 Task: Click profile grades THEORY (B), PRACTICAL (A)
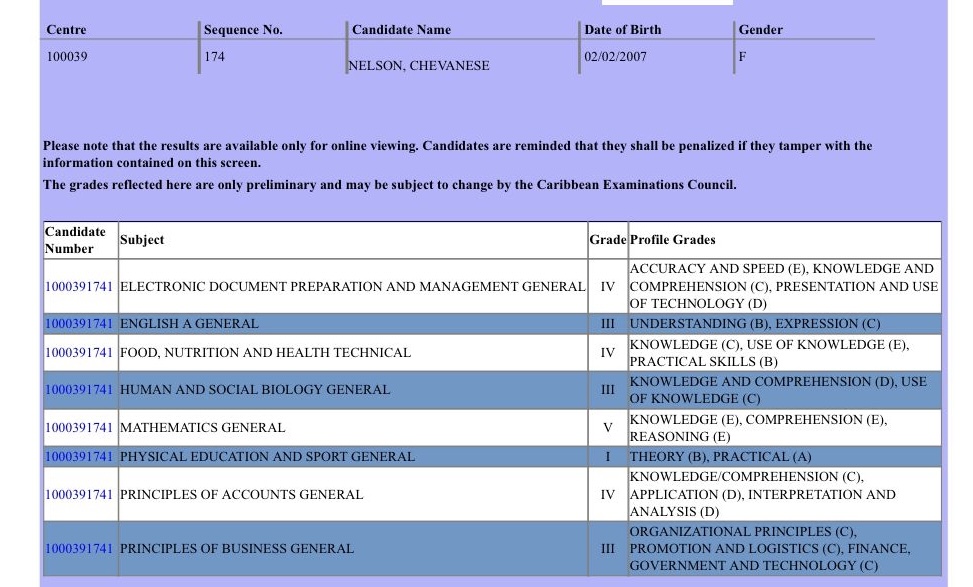tap(720, 457)
